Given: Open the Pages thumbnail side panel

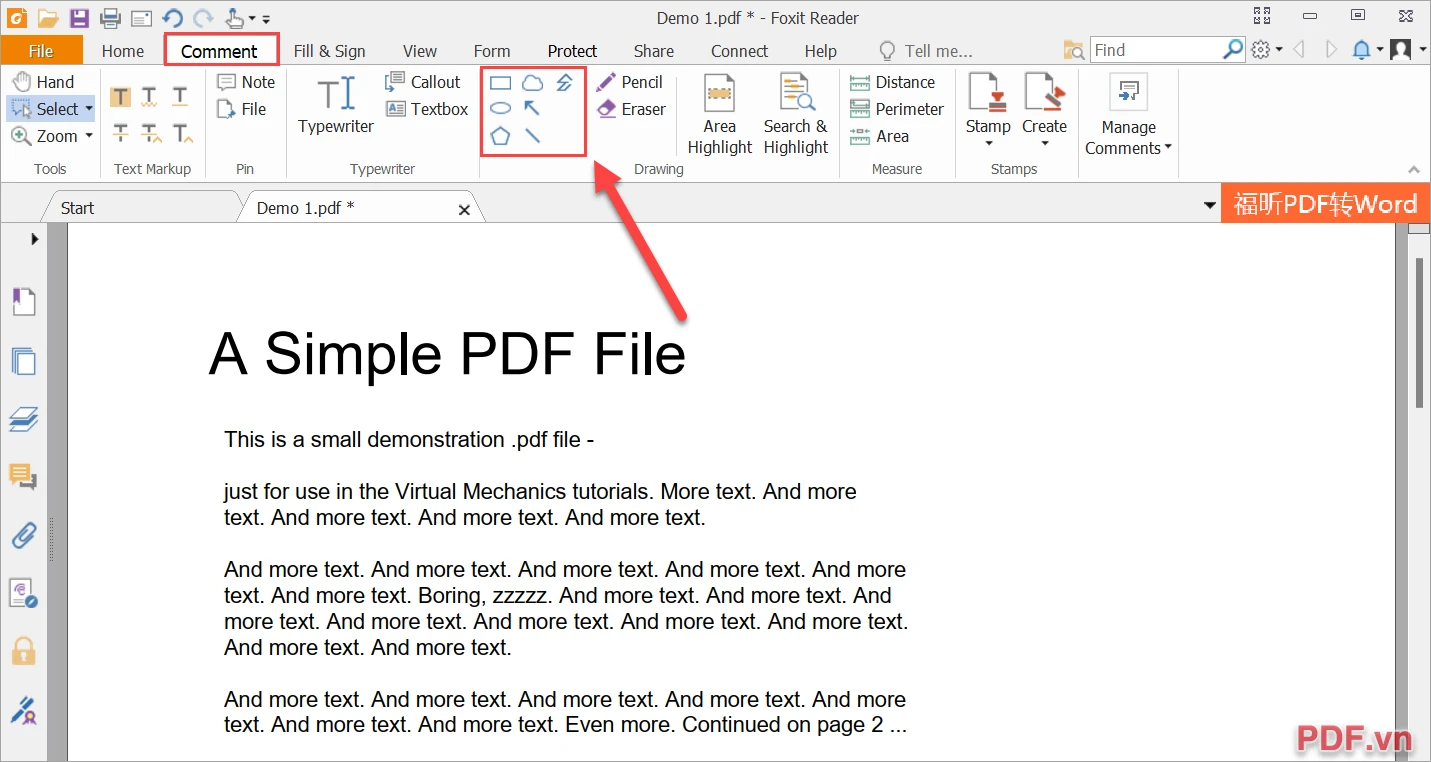Looking at the screenshot, I should point(24,360).
